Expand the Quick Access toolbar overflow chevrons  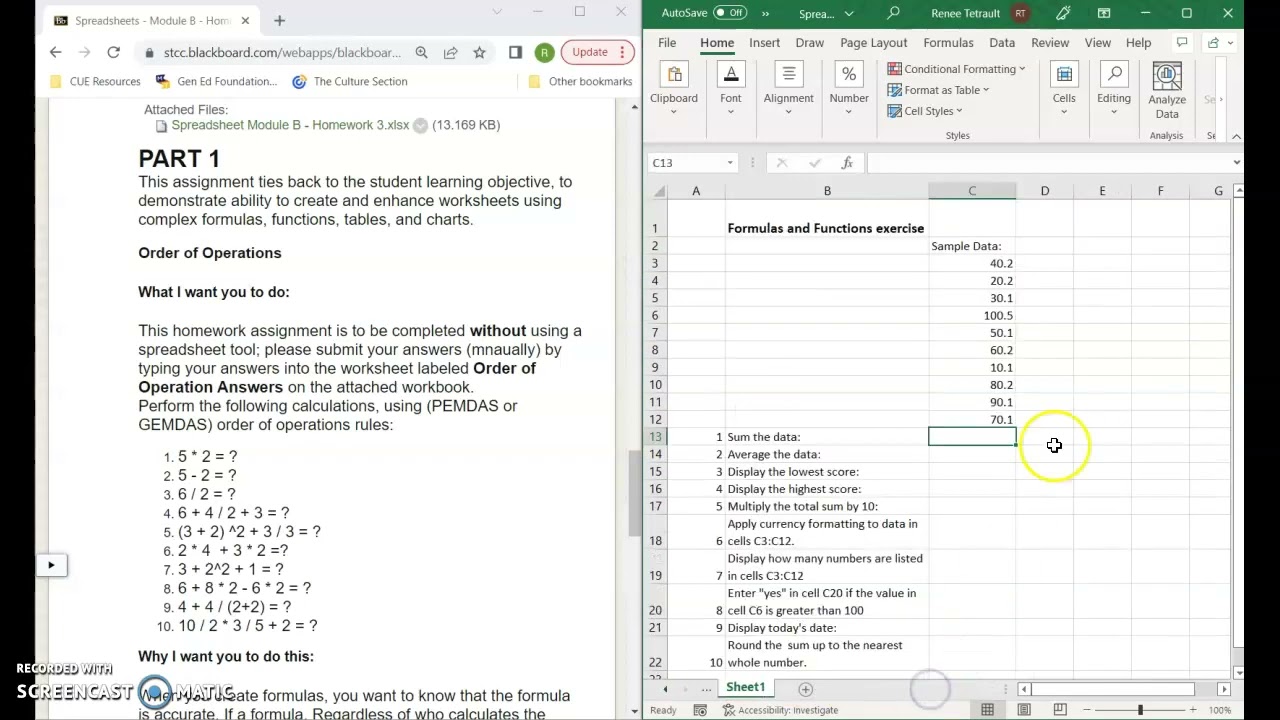[x=766, y=13]
